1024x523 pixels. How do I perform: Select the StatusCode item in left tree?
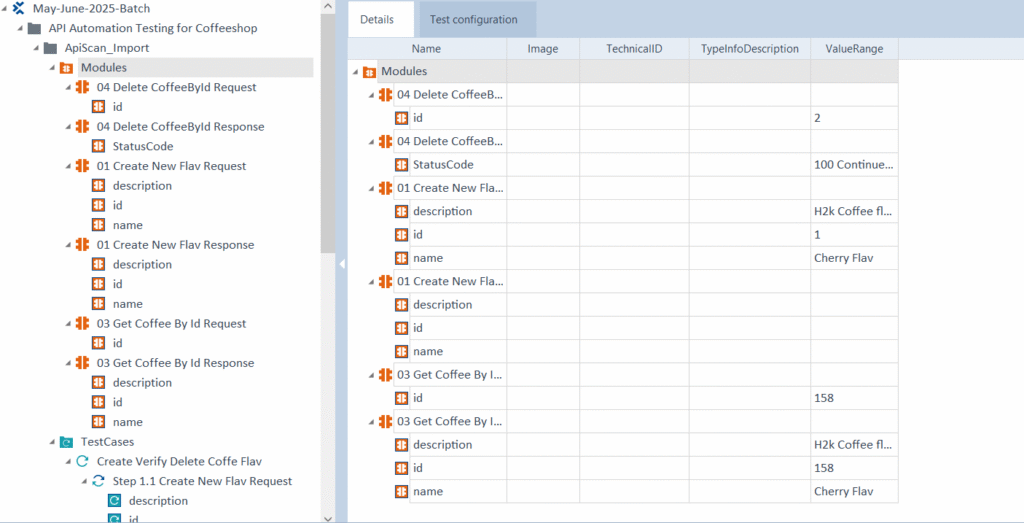coord(143,146)
